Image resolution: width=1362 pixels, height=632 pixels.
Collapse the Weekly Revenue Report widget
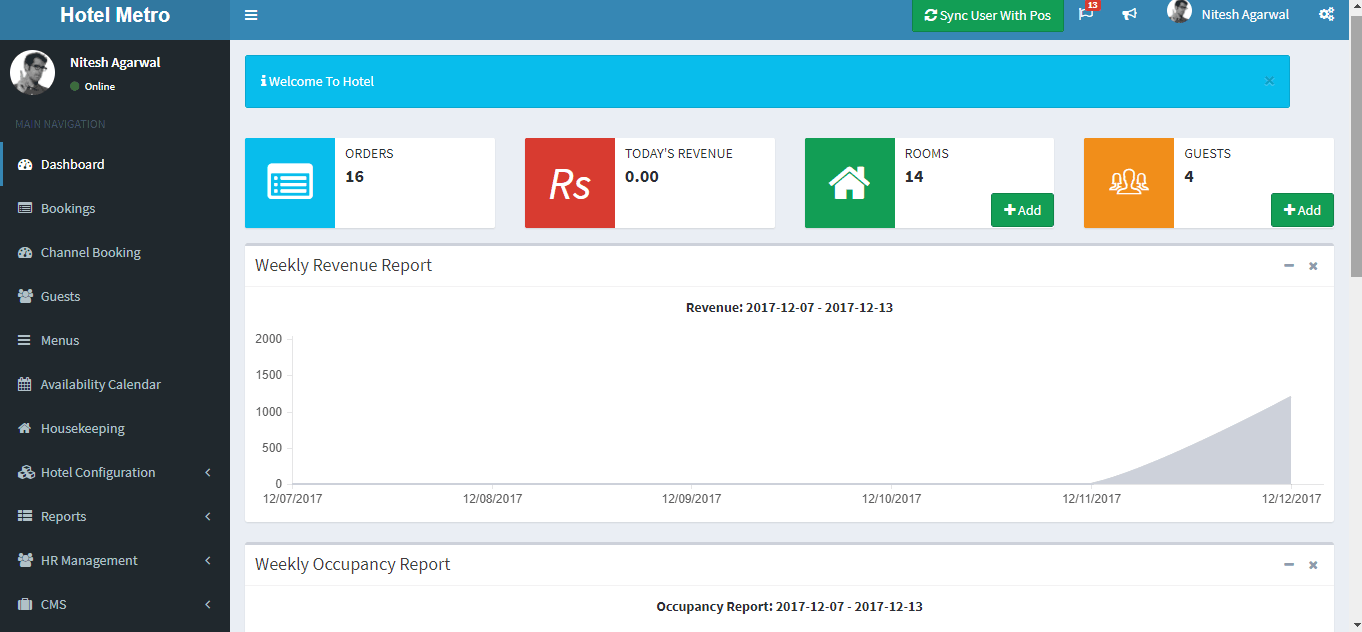click(1288, 266)
